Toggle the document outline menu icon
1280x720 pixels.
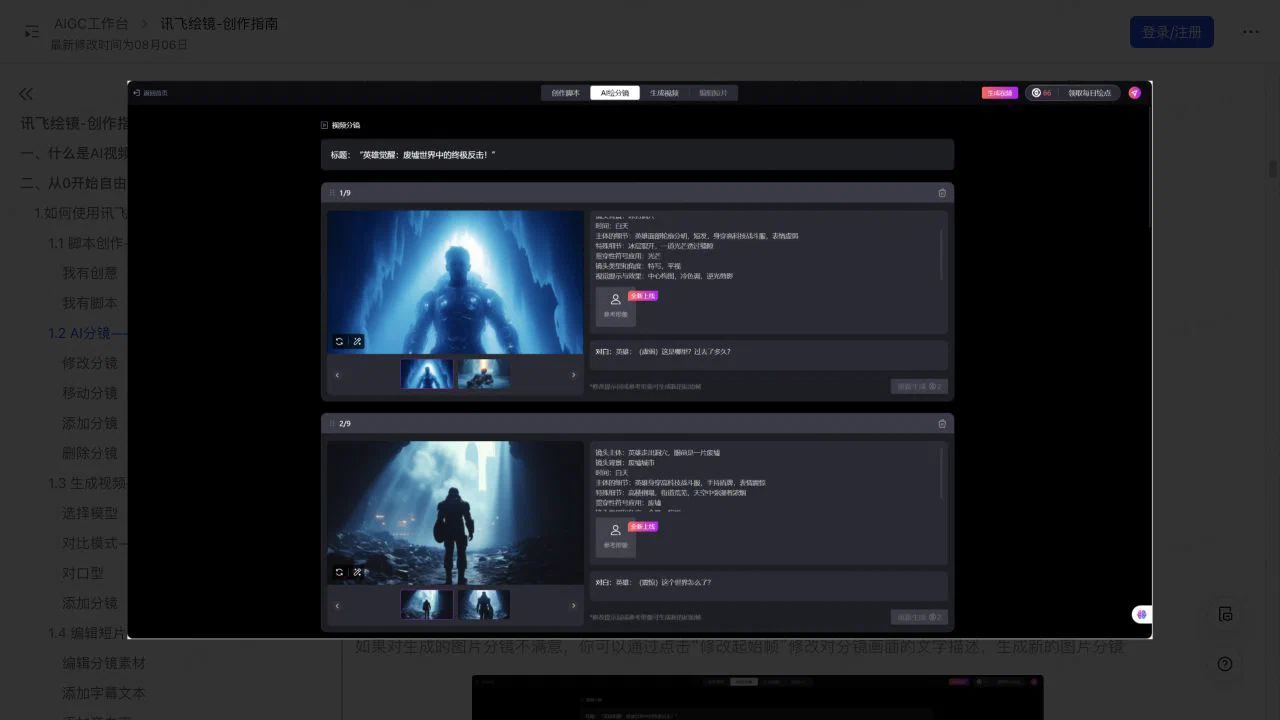[x=32, y=32]
